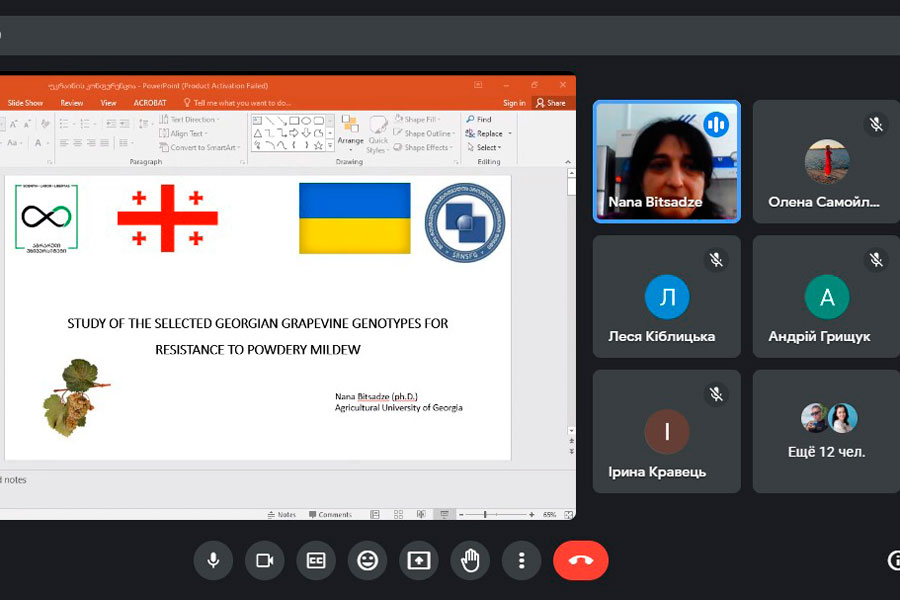This screenshot has height=600, width=900.
Task: Open the Review ribbon tab
Action: (72, 103)
